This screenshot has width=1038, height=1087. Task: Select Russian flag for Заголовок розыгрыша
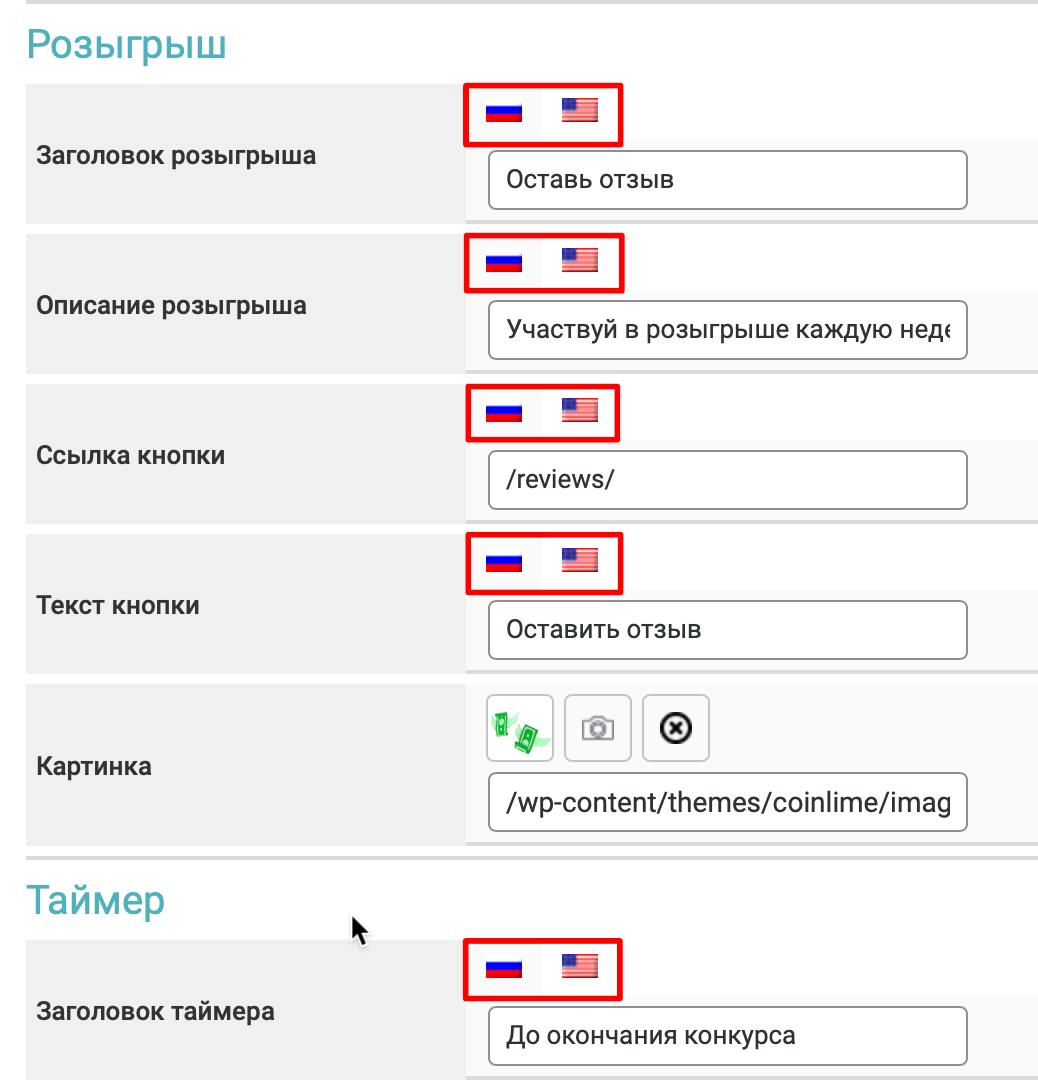point(504,112)
